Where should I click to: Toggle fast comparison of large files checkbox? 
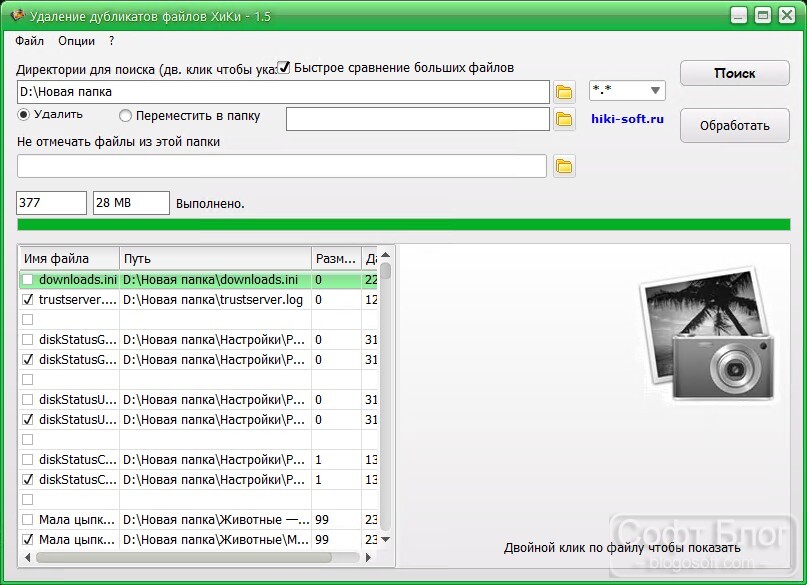284,67
